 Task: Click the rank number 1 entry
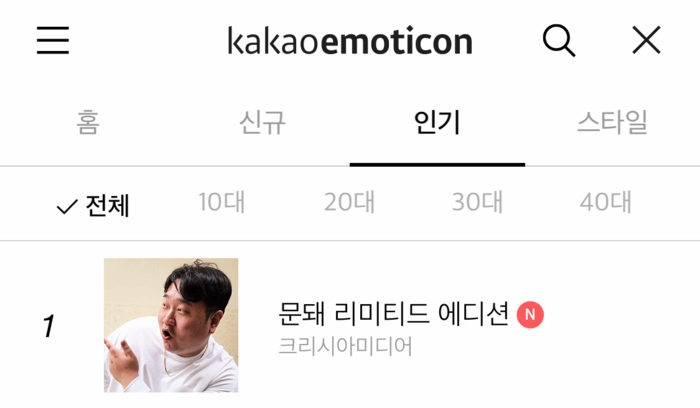click(49, 326)
